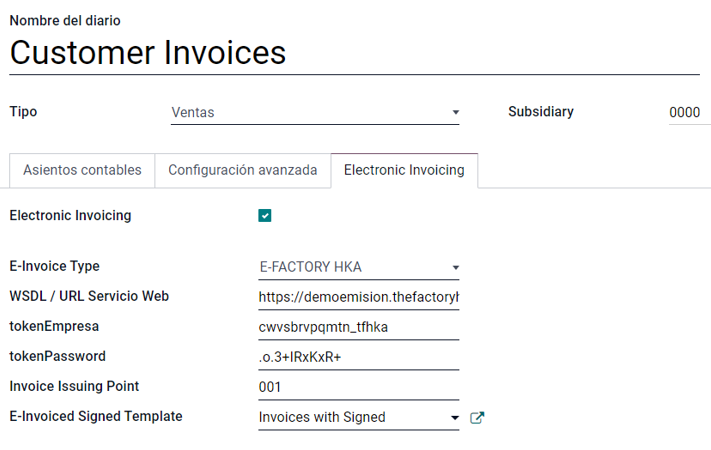This screenshot has height=450, width=711.
Task: Open the Configuración avanzada tab
Action: pos(243,170)
